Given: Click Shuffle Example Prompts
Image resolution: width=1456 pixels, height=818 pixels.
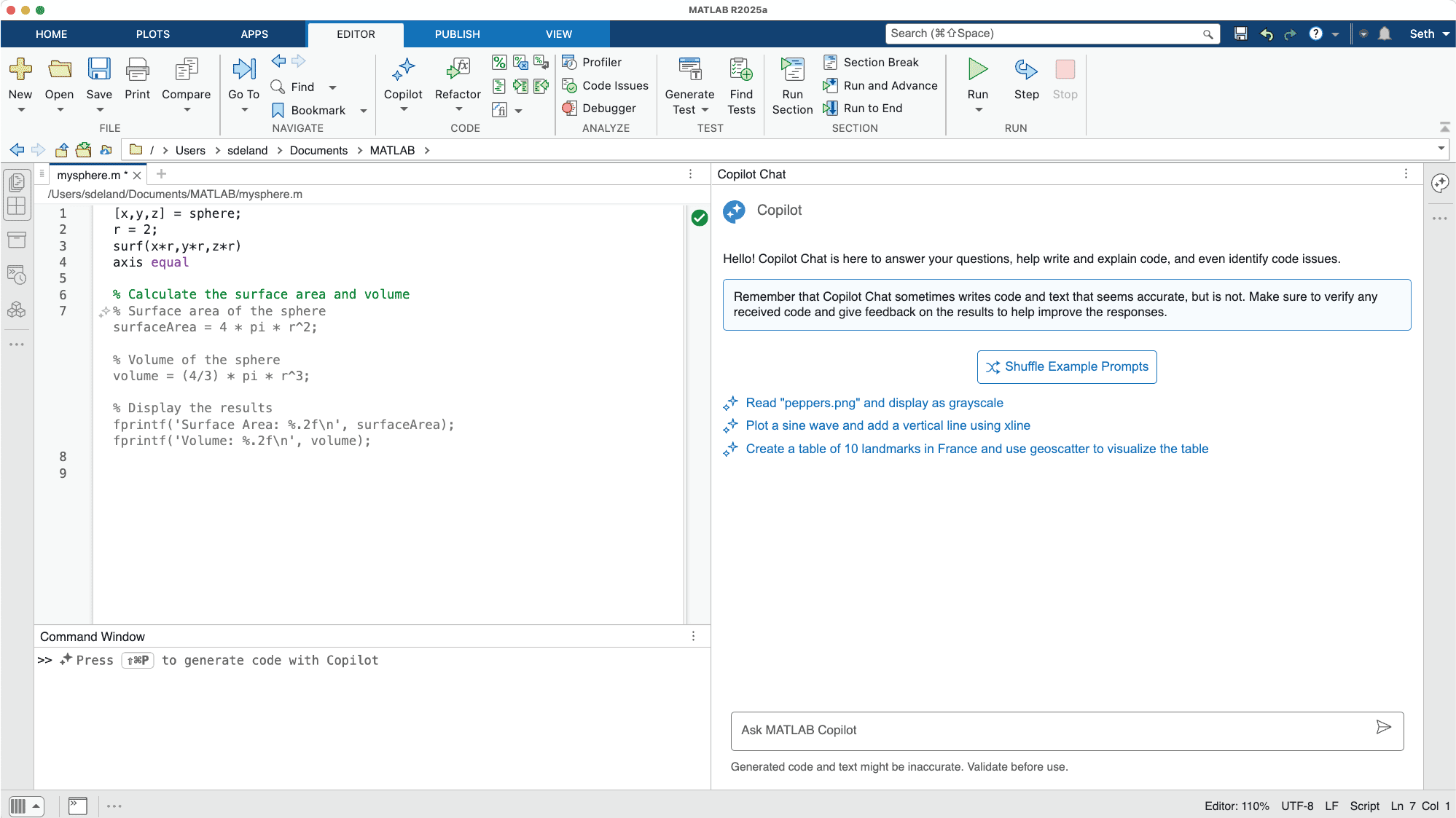Looking at the screenshot, I should pos(1066,366).
